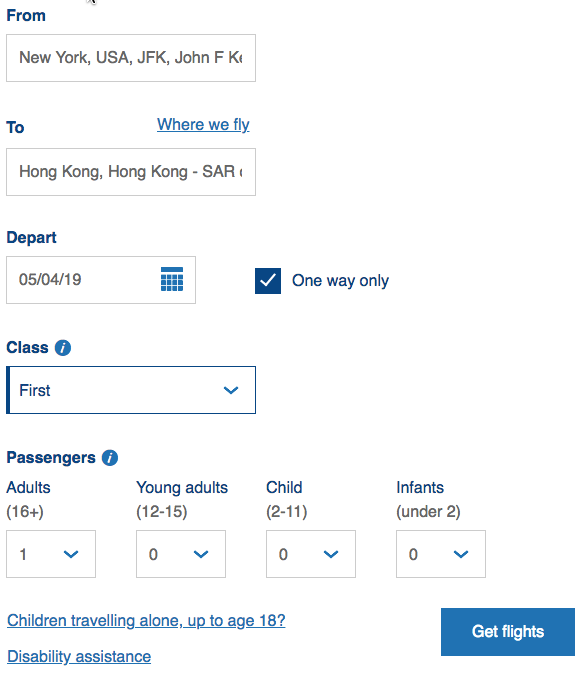Viewport: 580px width, 679px height.
Task: Click the Adults count chevron arrow
Action: [71, 554]
